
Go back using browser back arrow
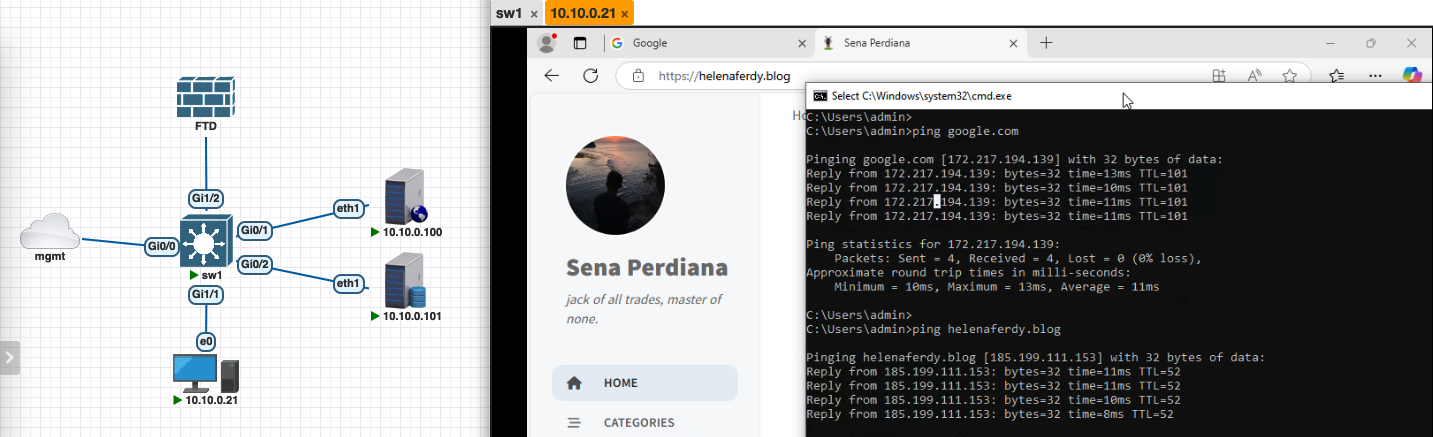pos(551,76)
